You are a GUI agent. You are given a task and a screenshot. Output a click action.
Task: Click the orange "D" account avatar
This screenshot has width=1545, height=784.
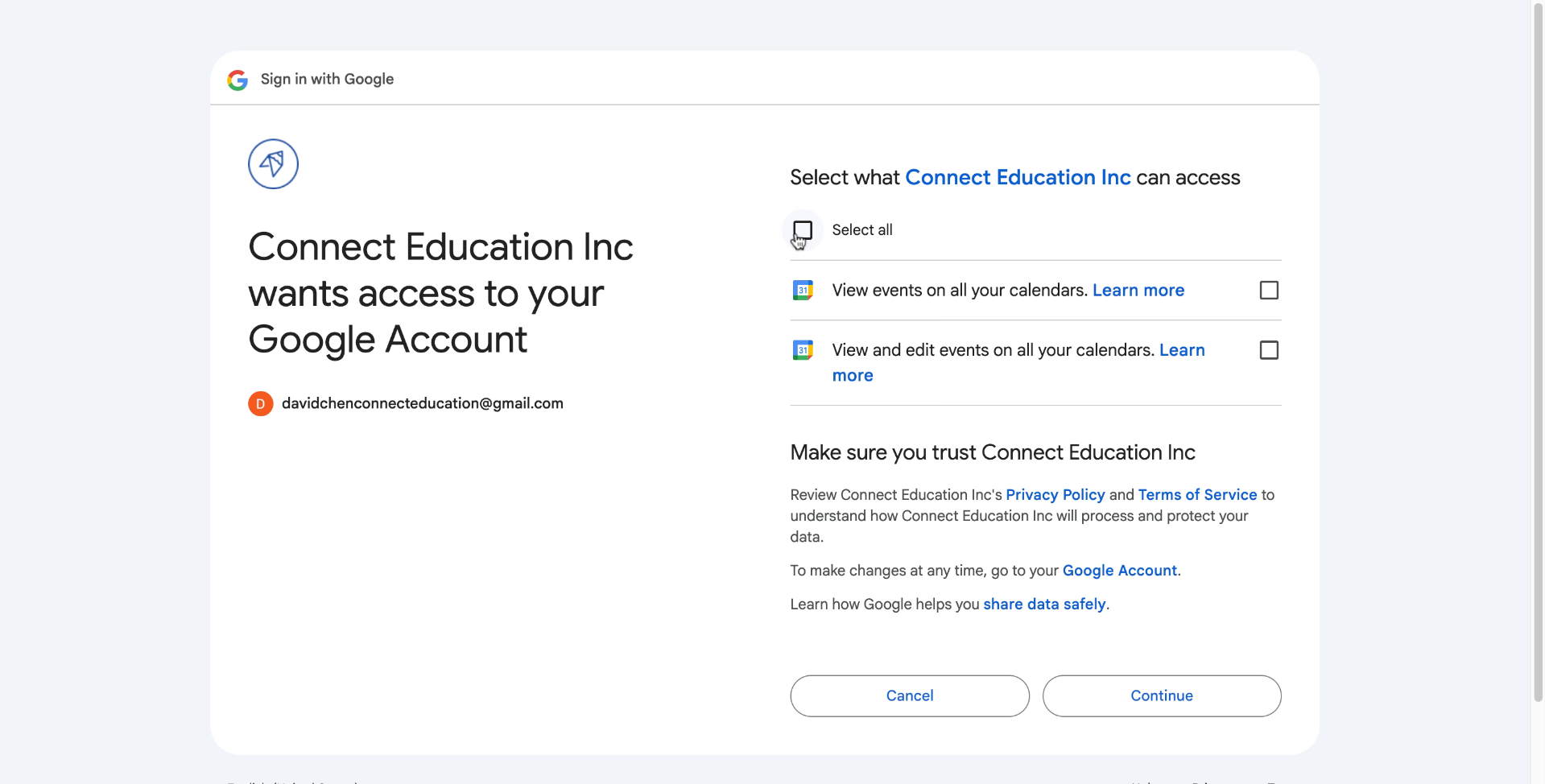[x=260, y=404]
